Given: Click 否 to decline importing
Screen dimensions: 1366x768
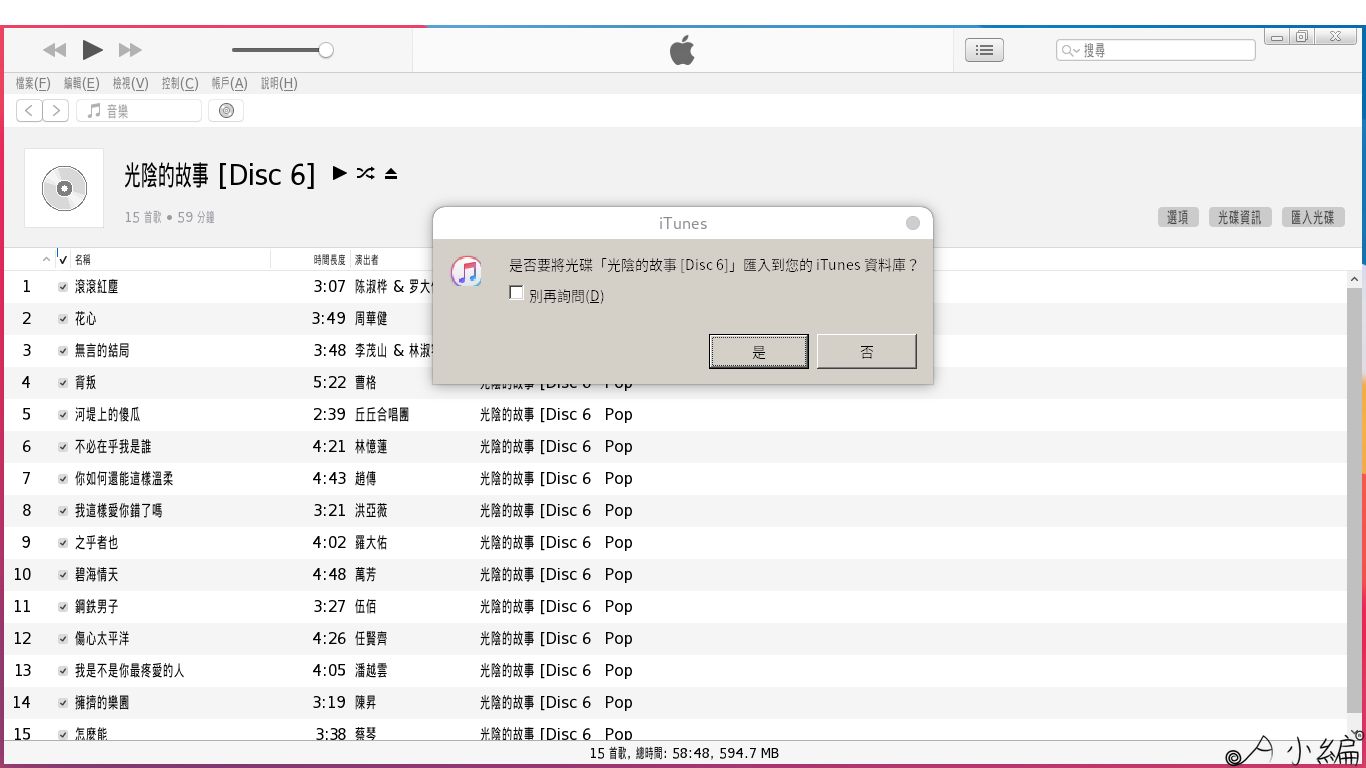Looking at the screenshot, I should click(x=867, y=351).
